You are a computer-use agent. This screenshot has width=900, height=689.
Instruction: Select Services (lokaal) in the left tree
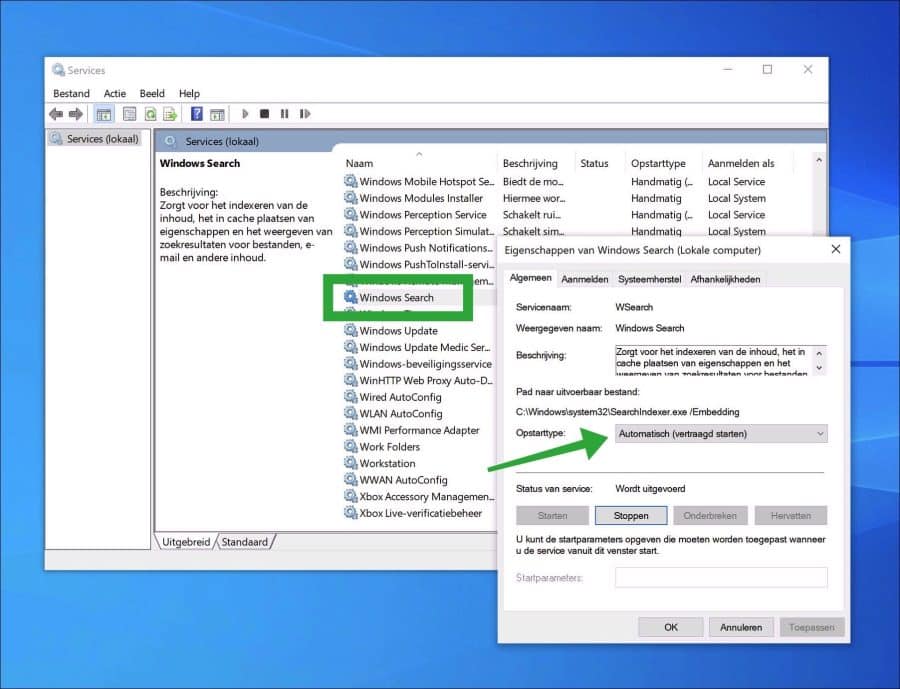coord(95,138)
